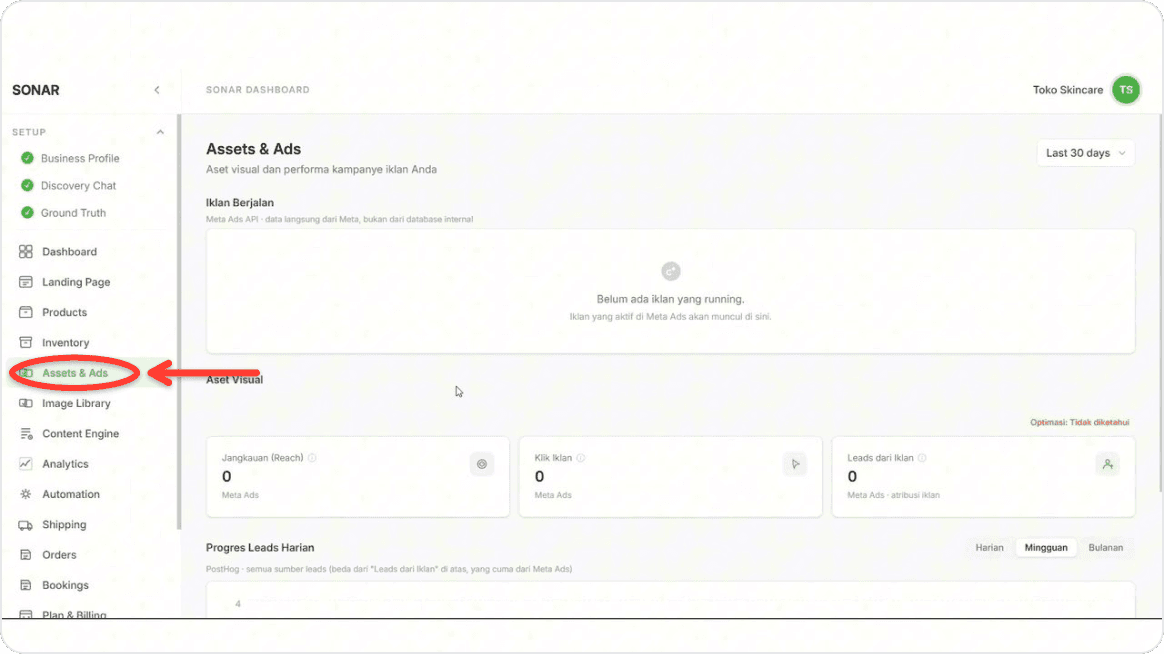
Task: Click the empty ads placeholder icon
Action: pyautogui.click(x=670, y=271)
